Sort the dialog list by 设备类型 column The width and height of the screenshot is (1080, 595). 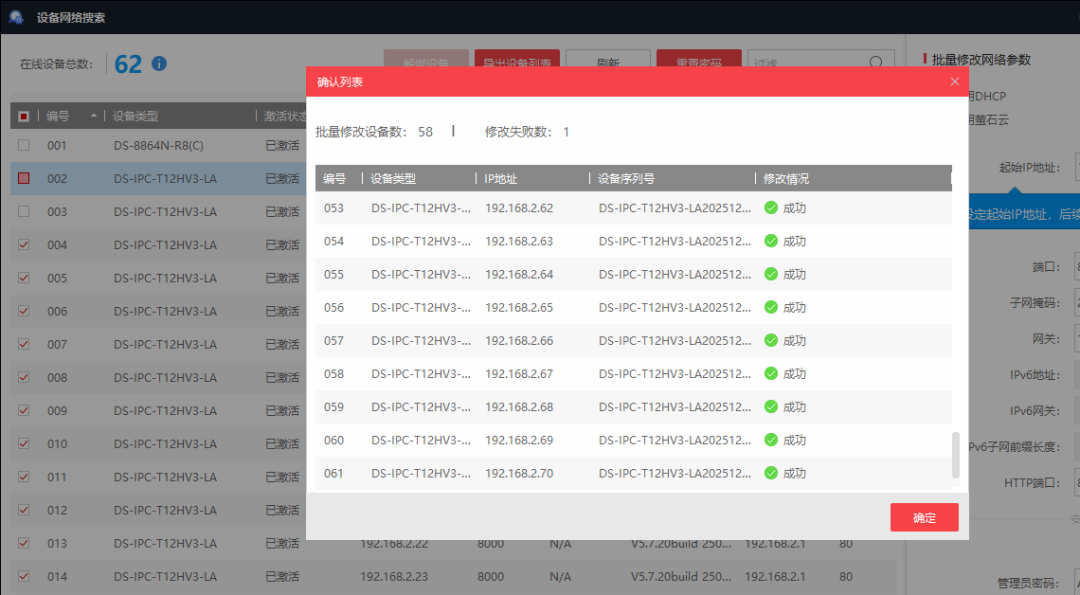[x=393, y=179]
